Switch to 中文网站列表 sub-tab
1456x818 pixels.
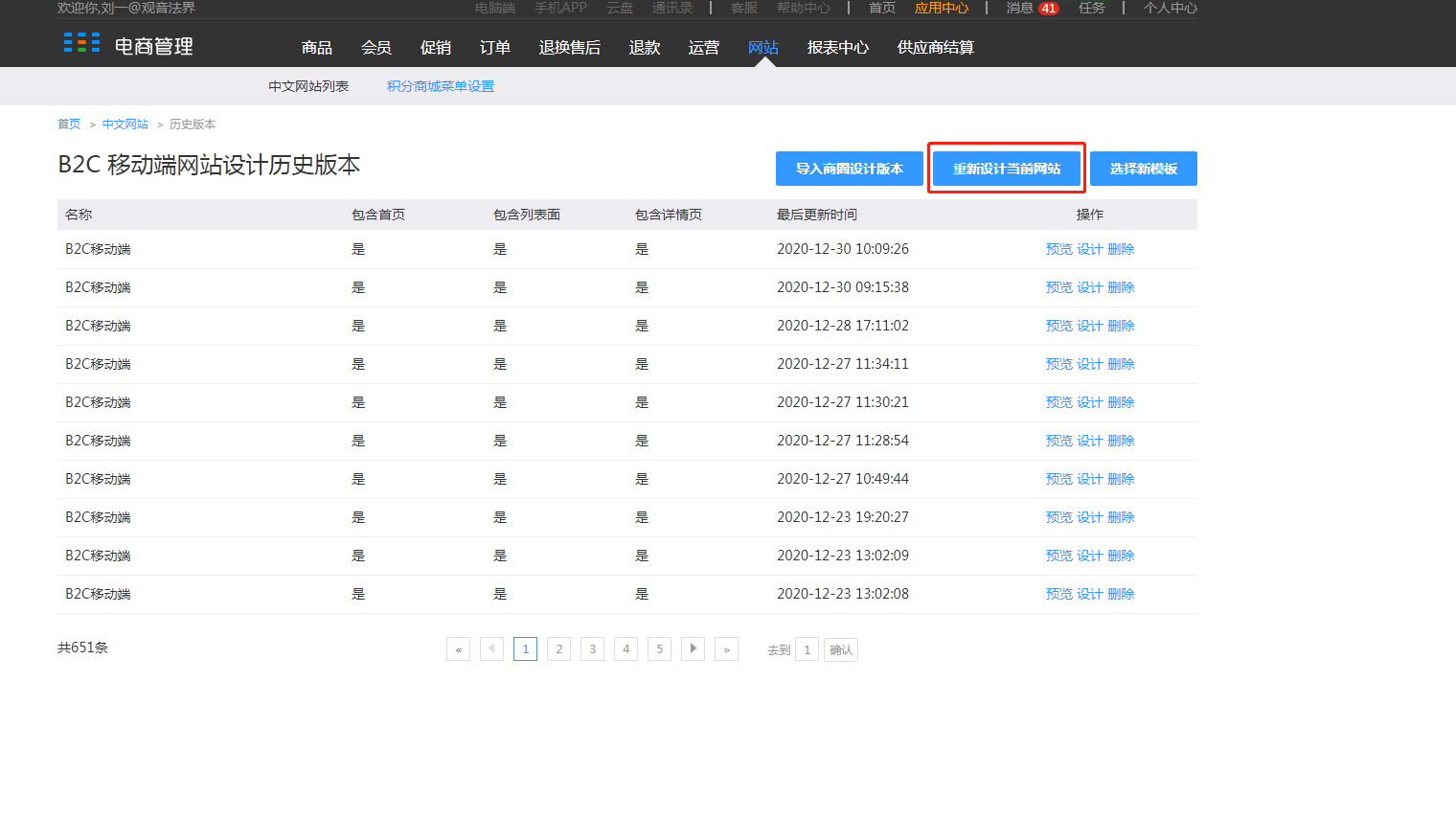308,86
